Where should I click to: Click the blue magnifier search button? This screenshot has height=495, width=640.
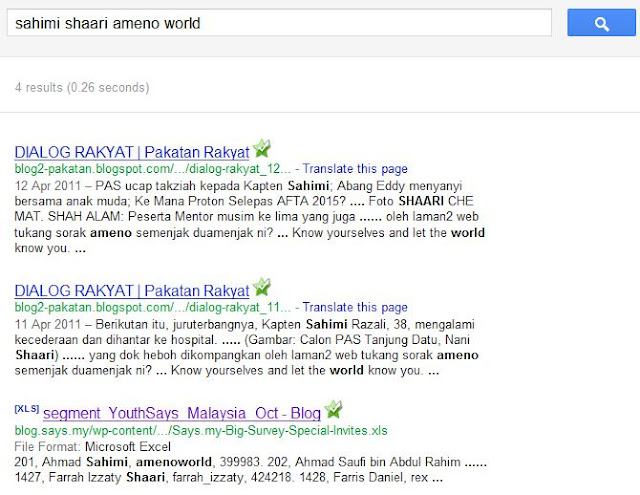601,23
